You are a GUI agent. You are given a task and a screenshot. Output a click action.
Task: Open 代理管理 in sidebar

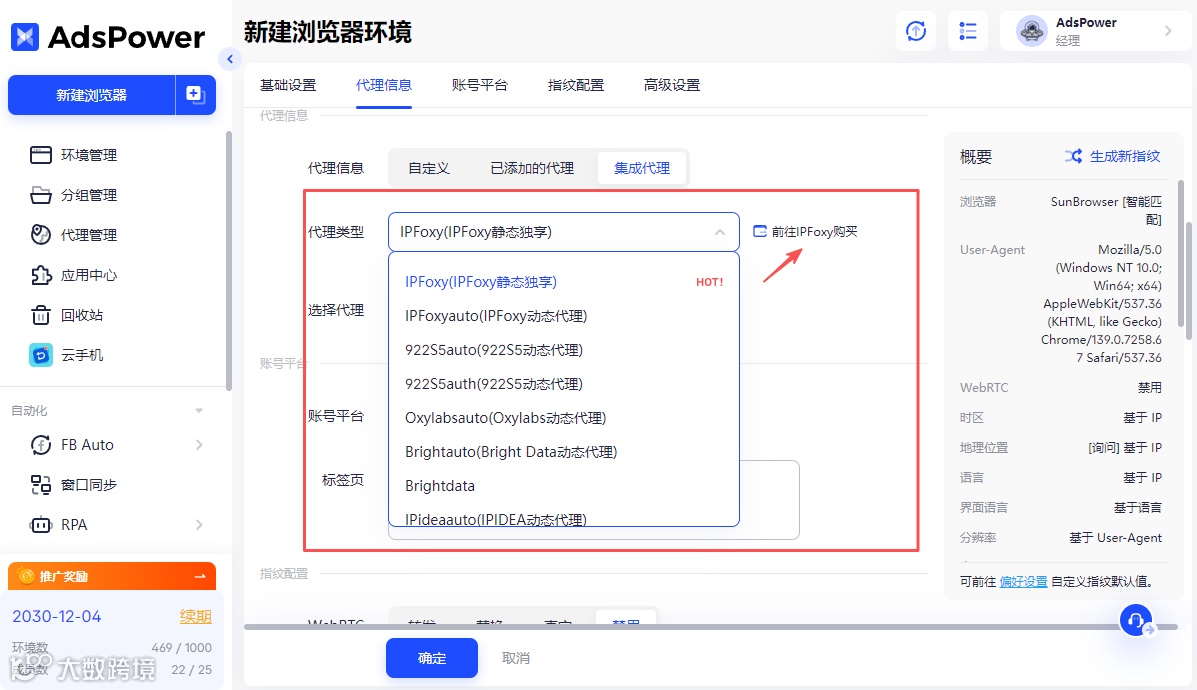pyautogui.click(x=89, y=234)
